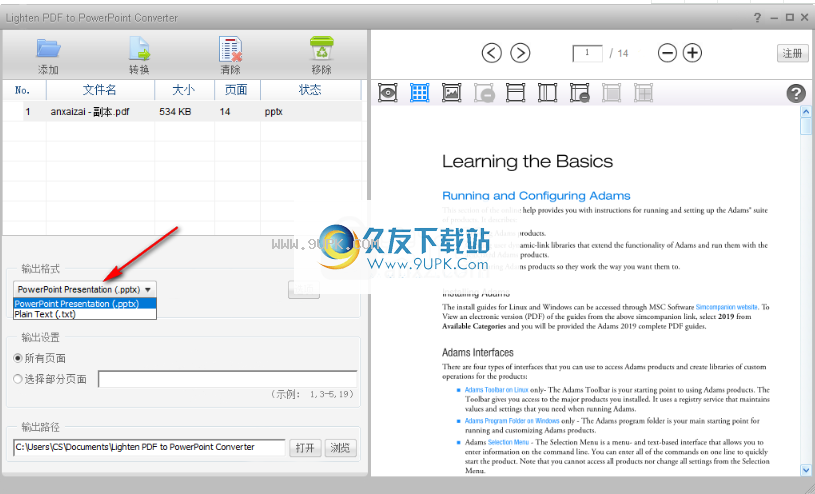Click the 页面 column header
This screenshot has height=494, width=815.
237,90
